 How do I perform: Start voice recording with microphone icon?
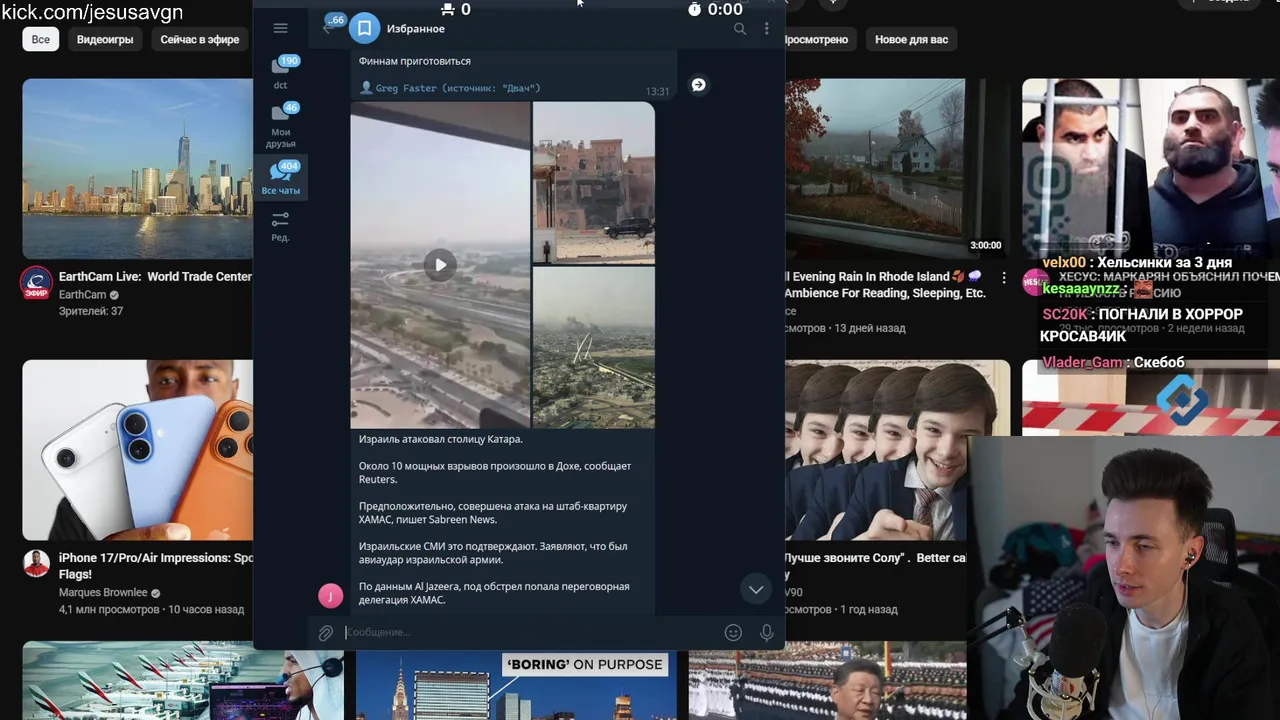(767, 632)
